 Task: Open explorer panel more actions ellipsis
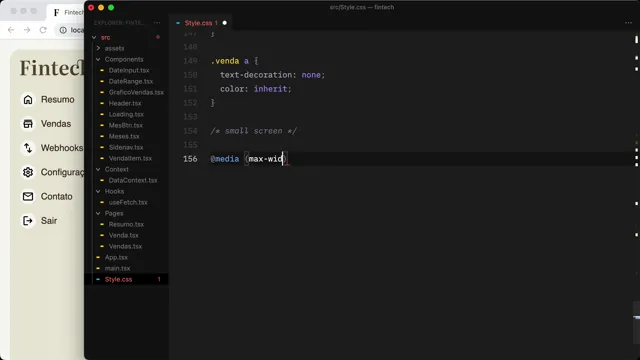click(157, 23)
